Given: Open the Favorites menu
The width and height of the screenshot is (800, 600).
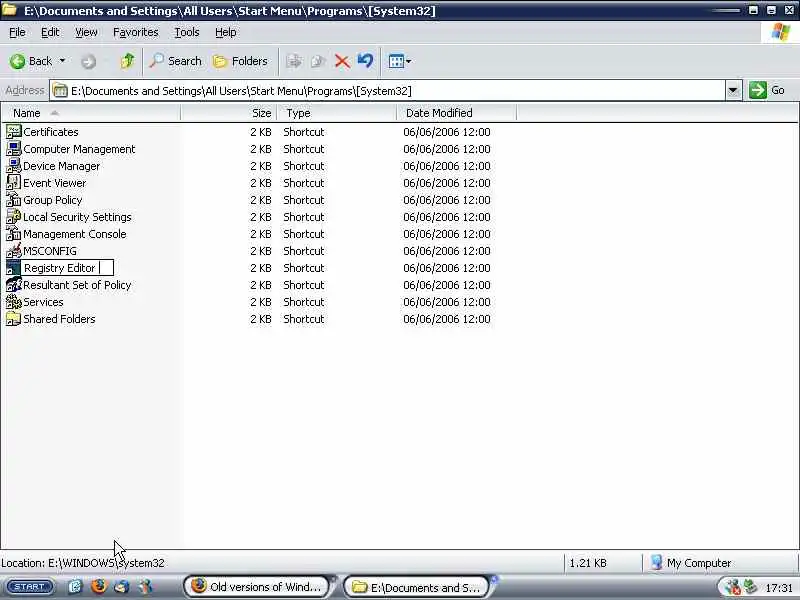Looking at the screenshot, I should pyautogui.click(x=136, y=32).
